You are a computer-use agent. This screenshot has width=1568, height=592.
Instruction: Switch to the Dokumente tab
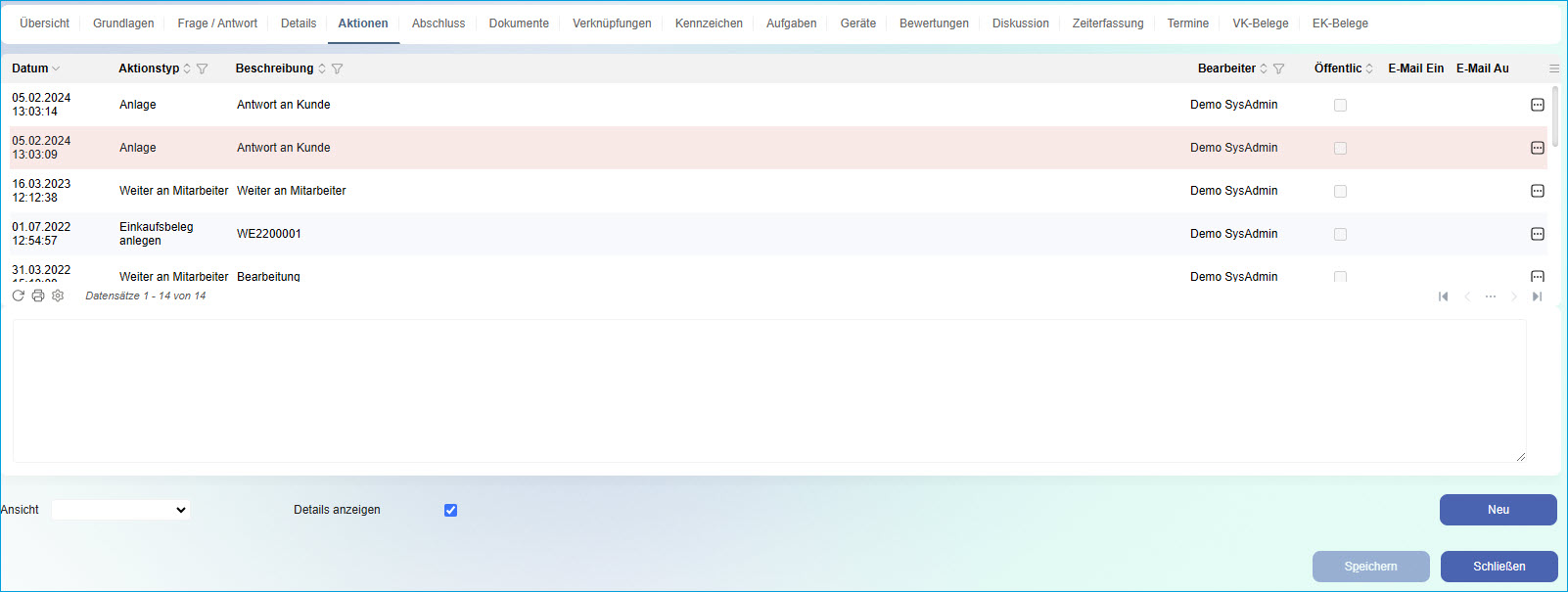point(519,23)
